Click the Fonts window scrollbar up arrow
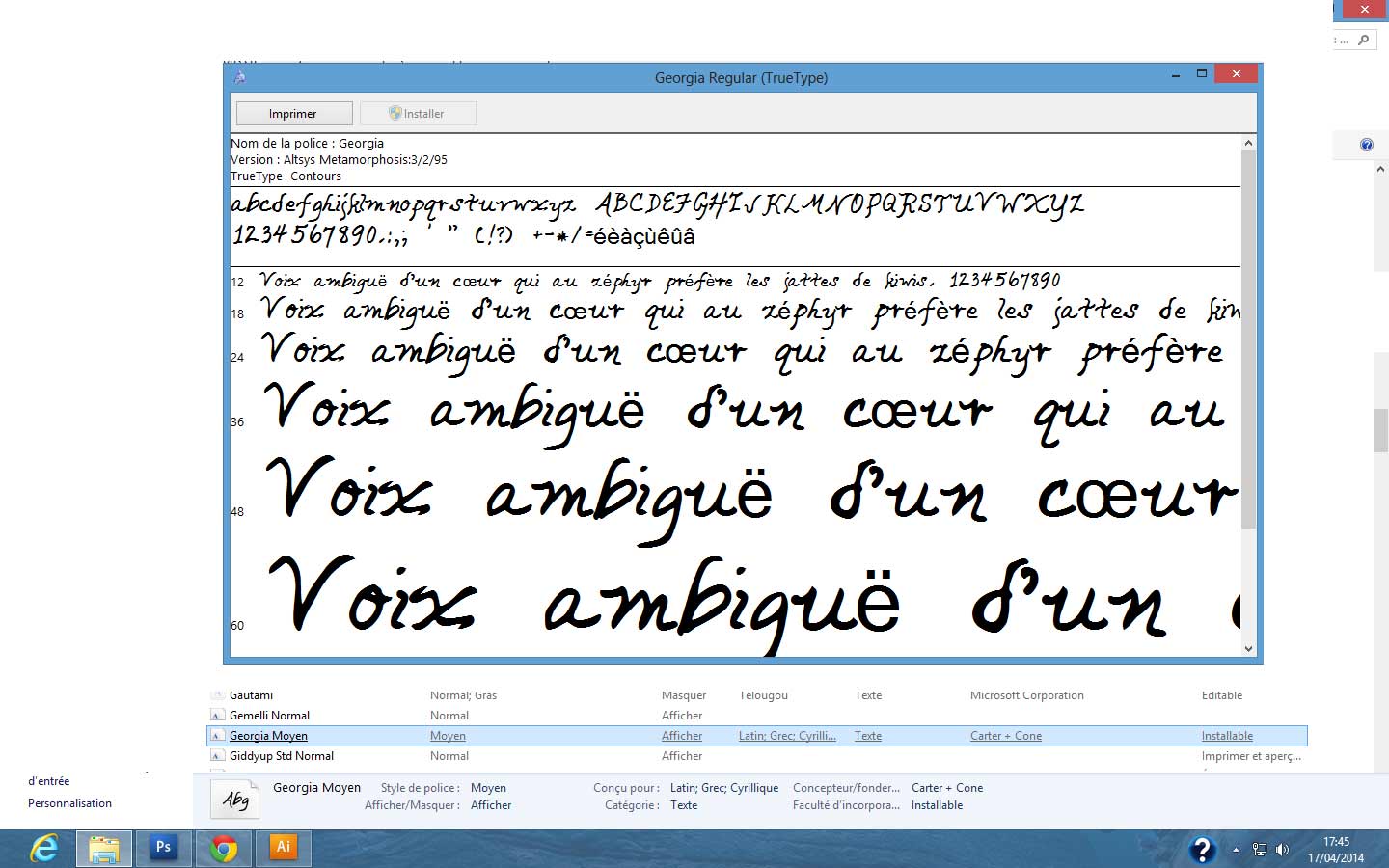The width and height of the screenshot is (1389, 868). pos(1380,168)
